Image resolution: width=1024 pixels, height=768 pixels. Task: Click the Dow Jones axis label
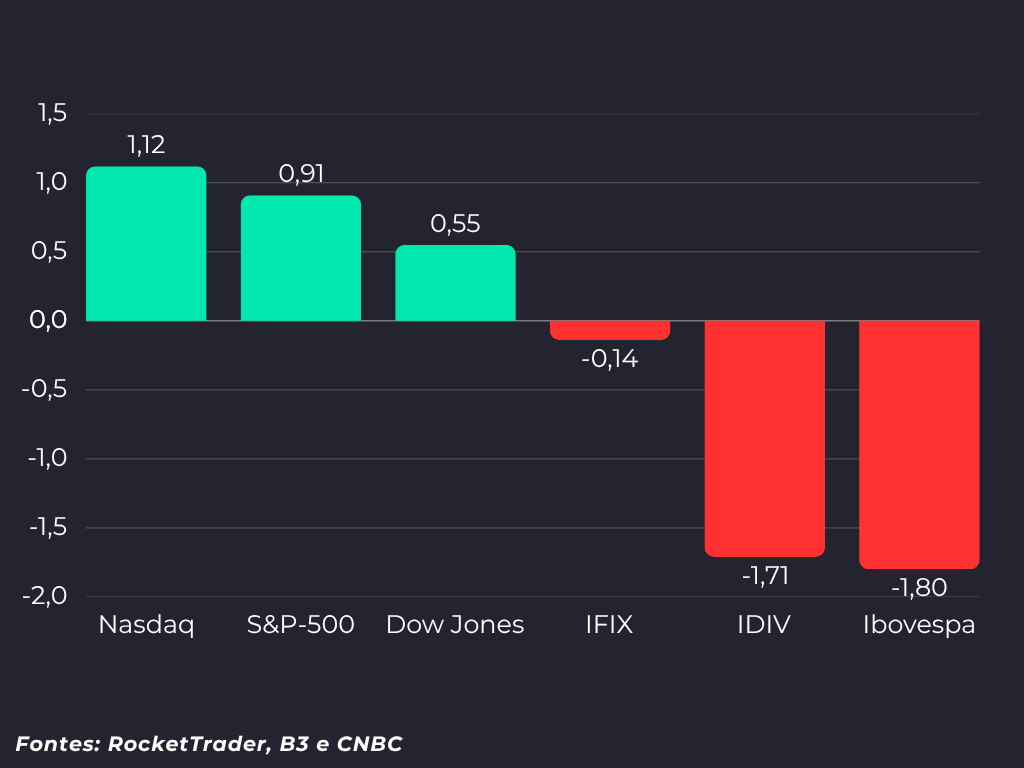click(x=455, y=625)
